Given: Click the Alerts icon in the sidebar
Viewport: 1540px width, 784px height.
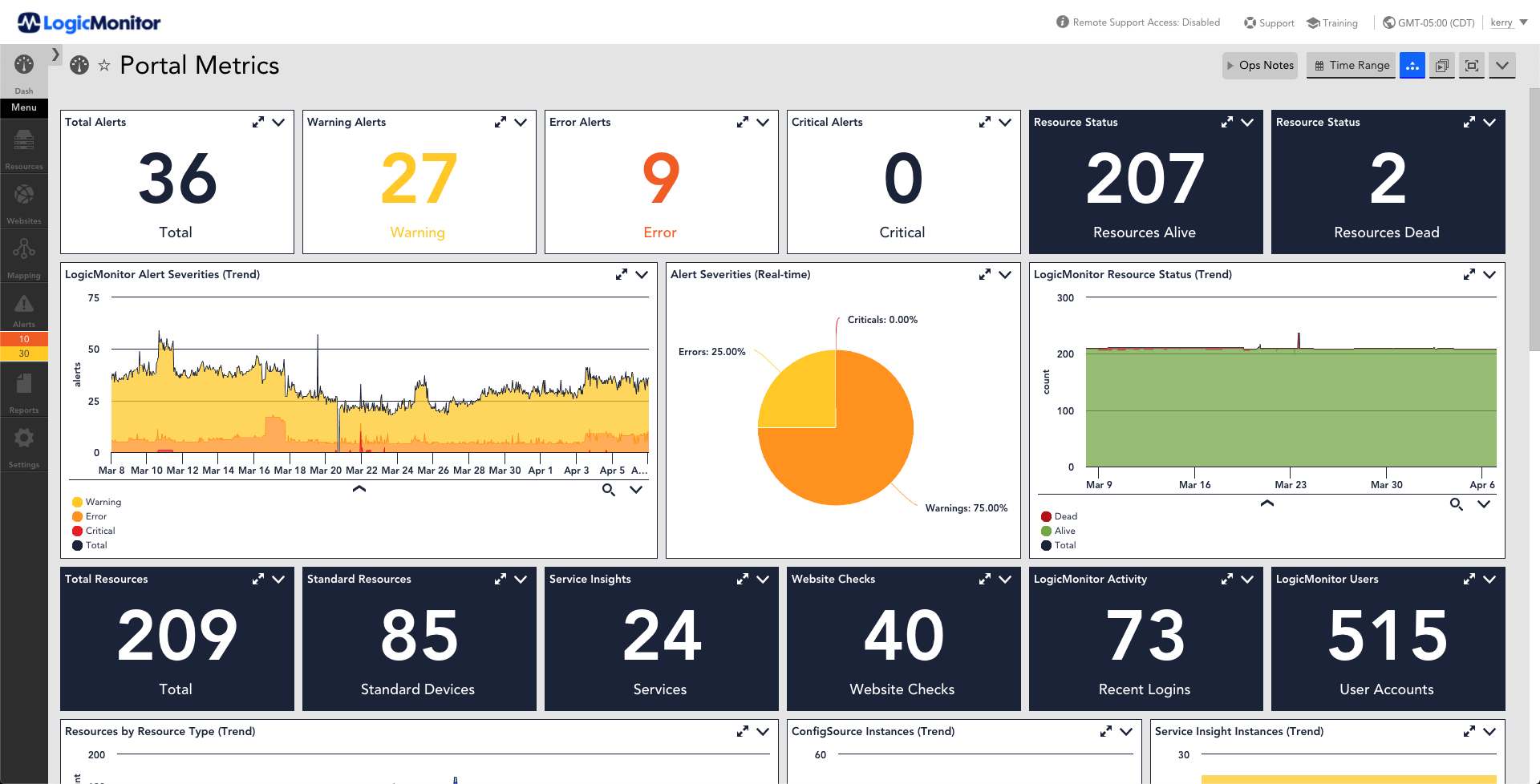Looking at the screenshot, I should point(23,307).
